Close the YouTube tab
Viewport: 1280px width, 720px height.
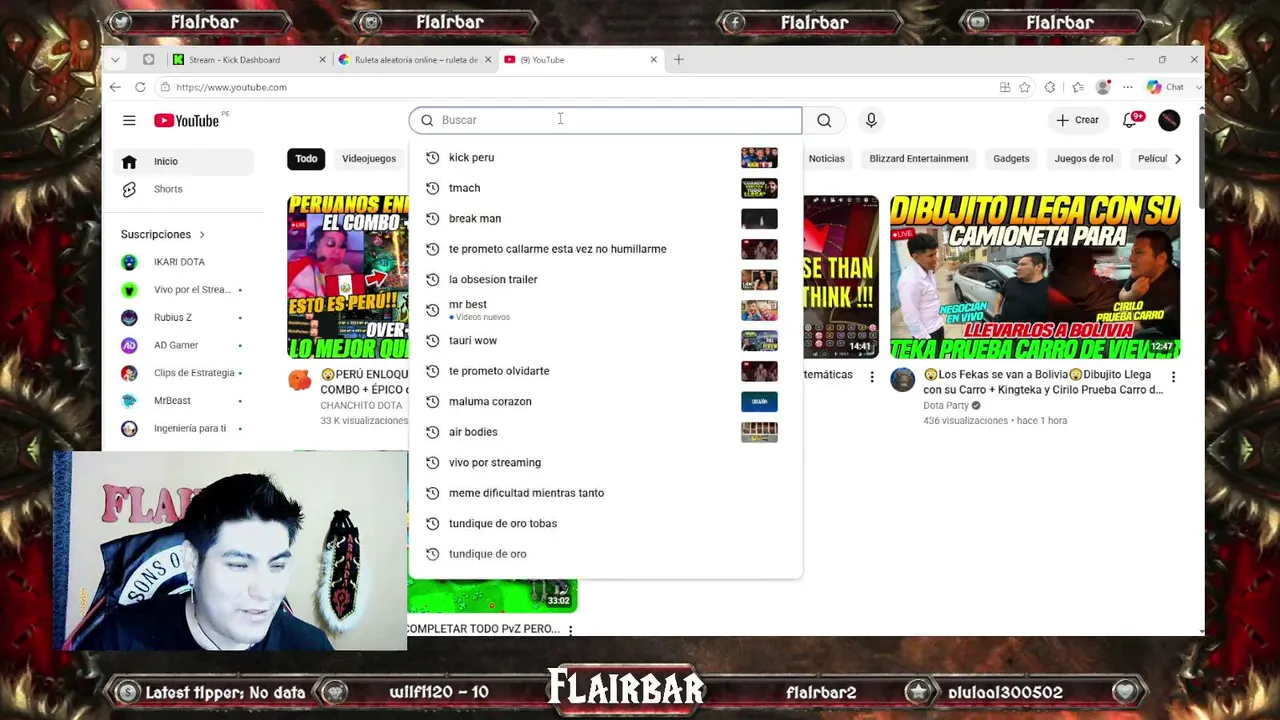coord(654,60)
